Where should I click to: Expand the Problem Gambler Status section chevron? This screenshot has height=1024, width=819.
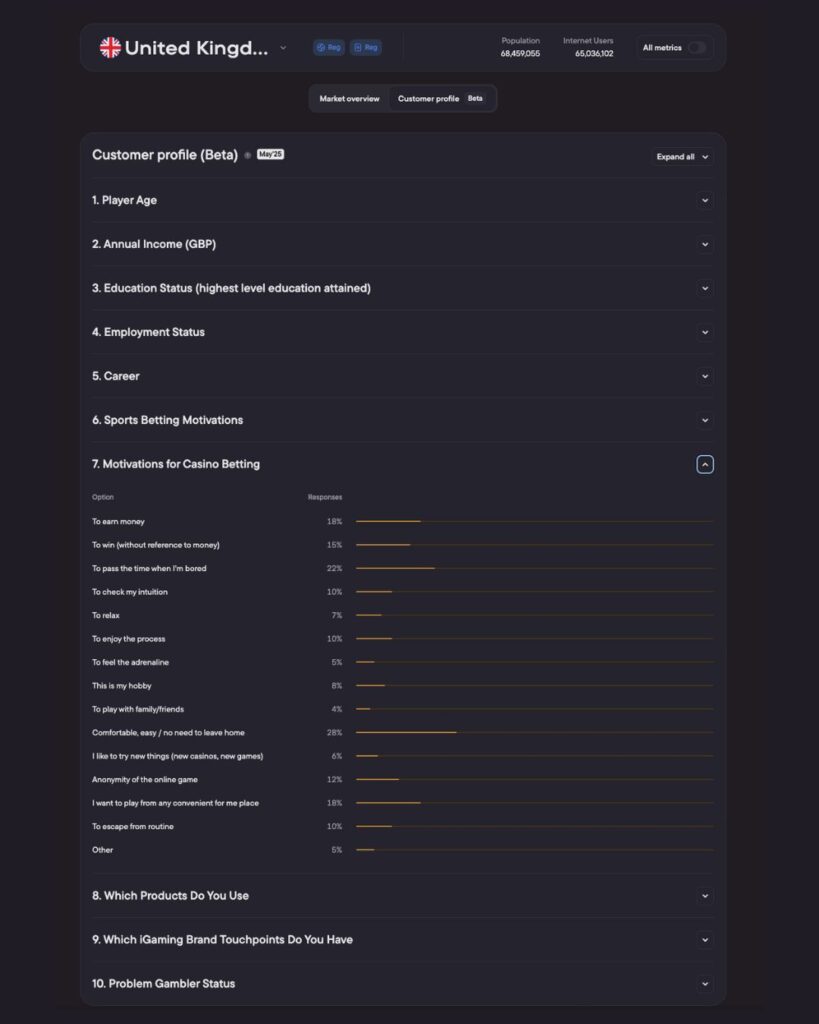click(705, 984)
